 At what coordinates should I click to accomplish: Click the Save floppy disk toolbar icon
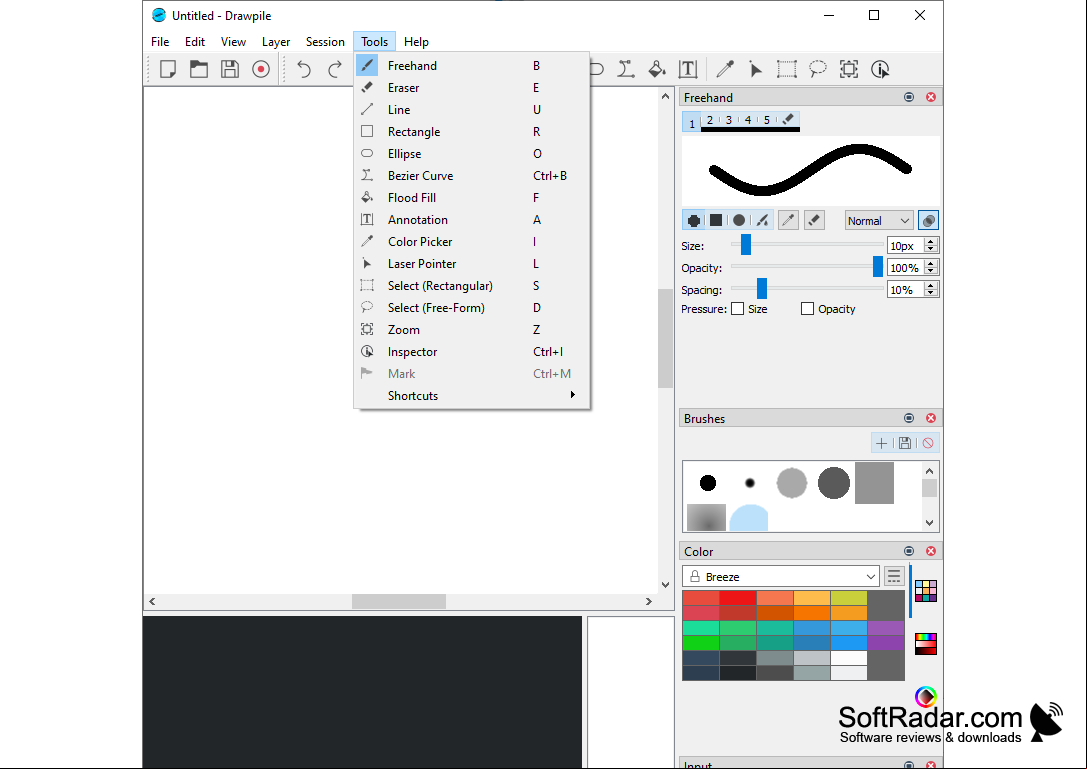(x=229, y=69)
